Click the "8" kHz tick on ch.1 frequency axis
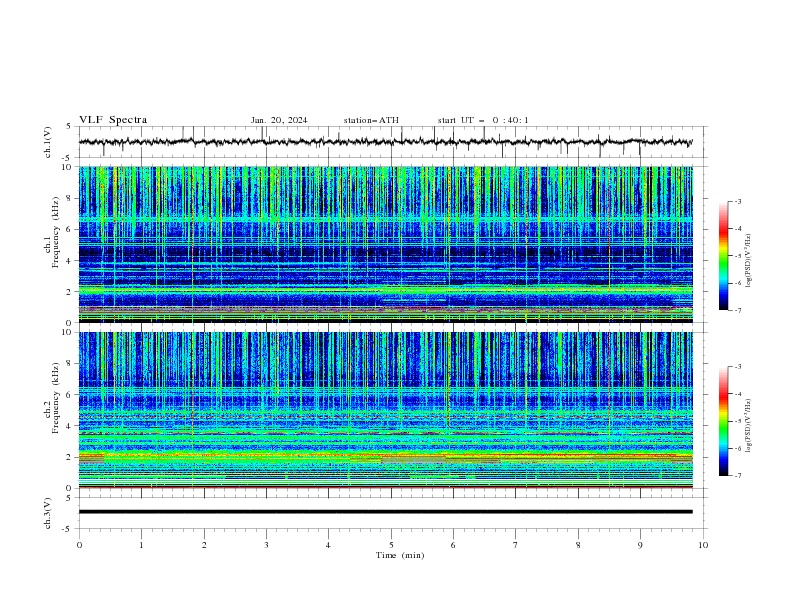792x612 pixels. tap(70, 198)
